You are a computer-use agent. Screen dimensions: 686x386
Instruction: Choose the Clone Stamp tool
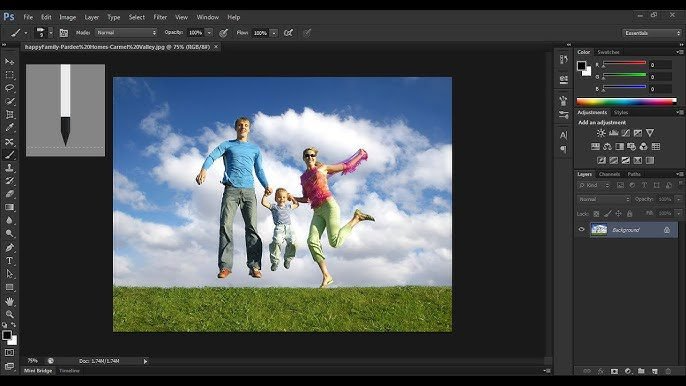pyautogui.click(x=9, y=168)
